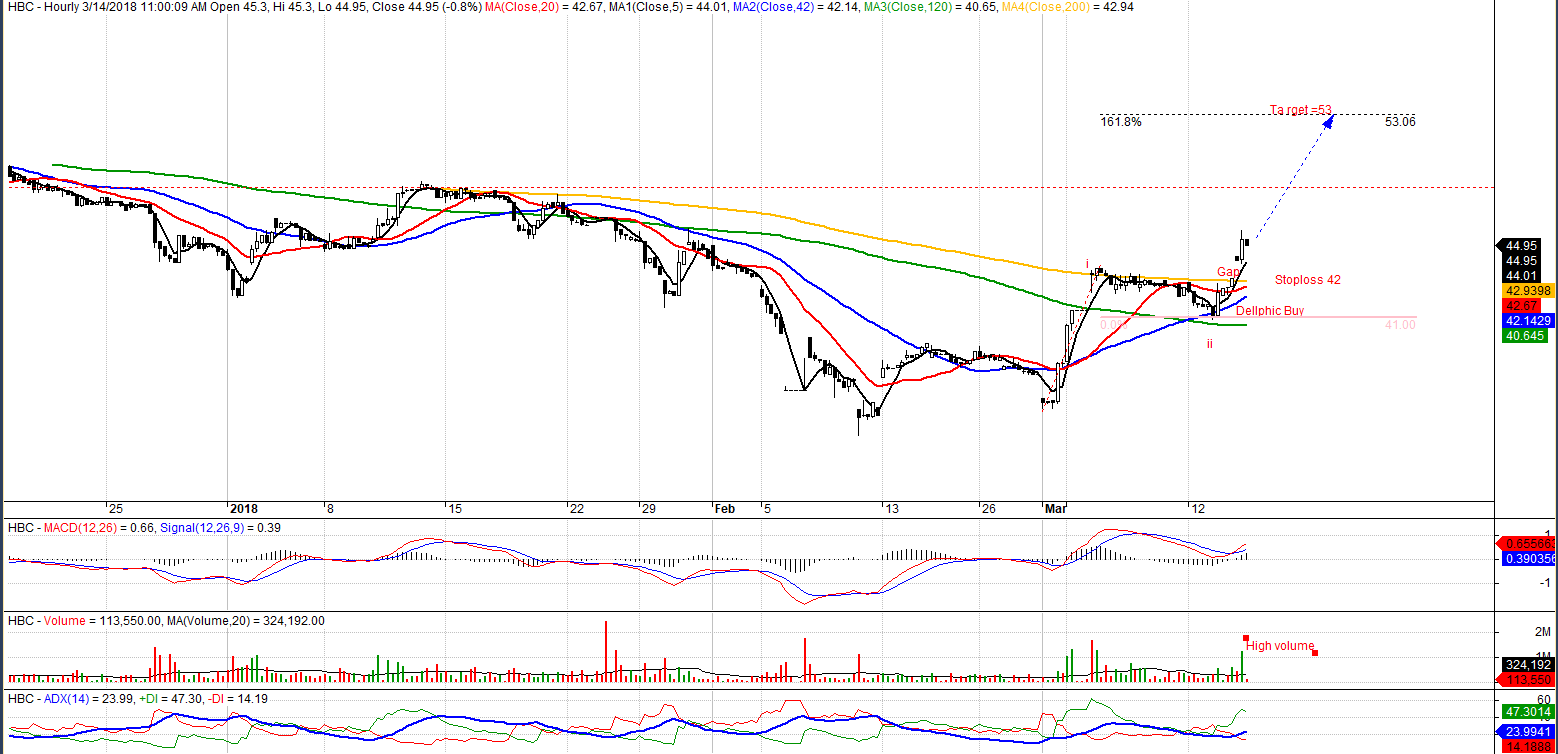This screenshot has height=754, width=1558.
Task: Select the red square marker above High volume
Action: 1246,637
